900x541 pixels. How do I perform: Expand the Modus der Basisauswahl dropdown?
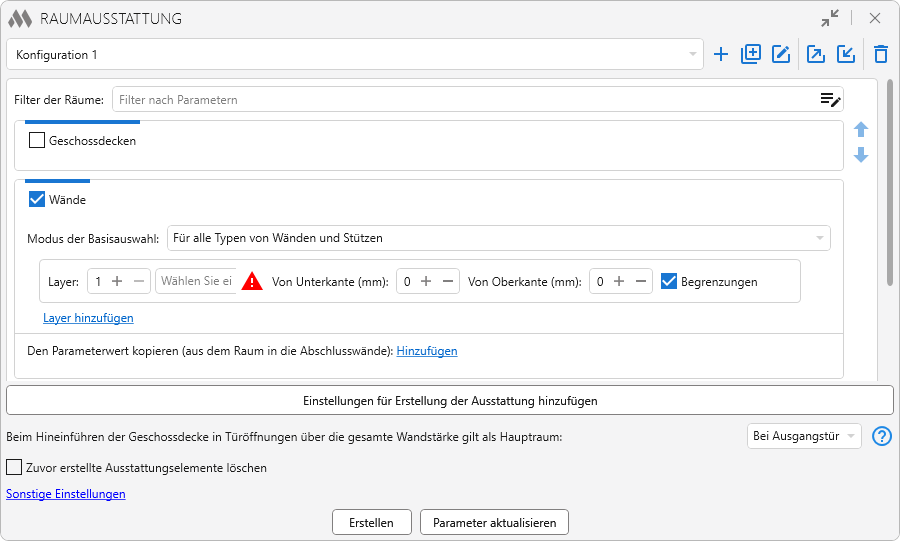[x=498, y=238]
